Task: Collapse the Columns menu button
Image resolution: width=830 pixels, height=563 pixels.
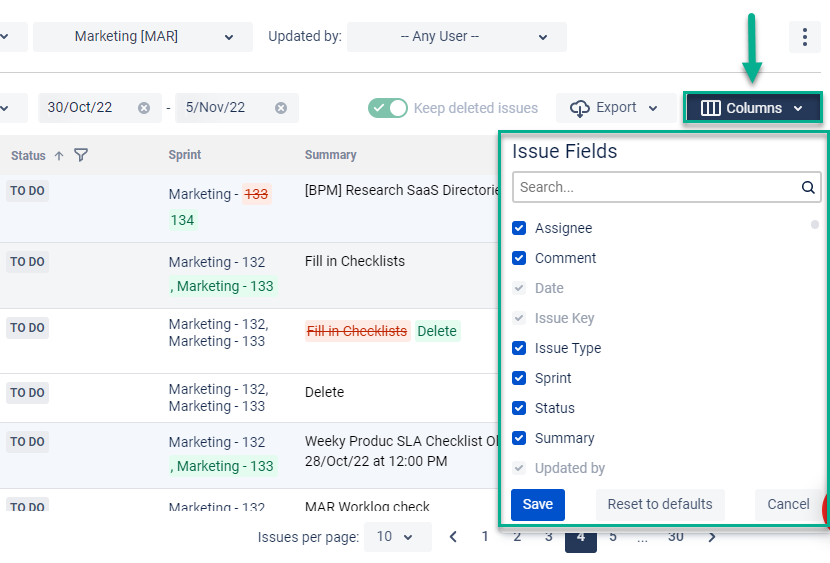Action: click(x=752, y=108)
